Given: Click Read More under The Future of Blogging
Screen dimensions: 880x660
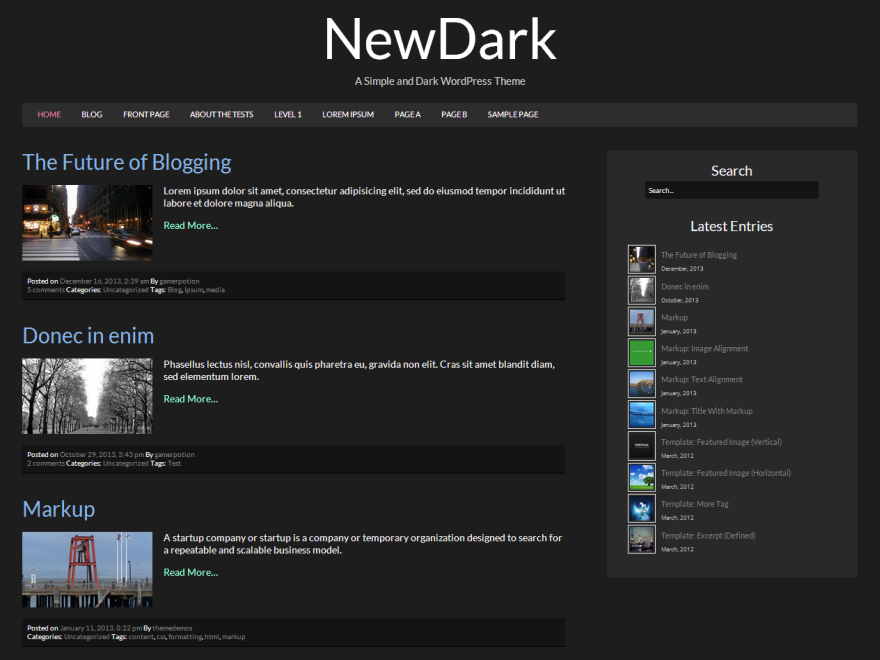Looking at the screenshot, I should click(190, 225).
